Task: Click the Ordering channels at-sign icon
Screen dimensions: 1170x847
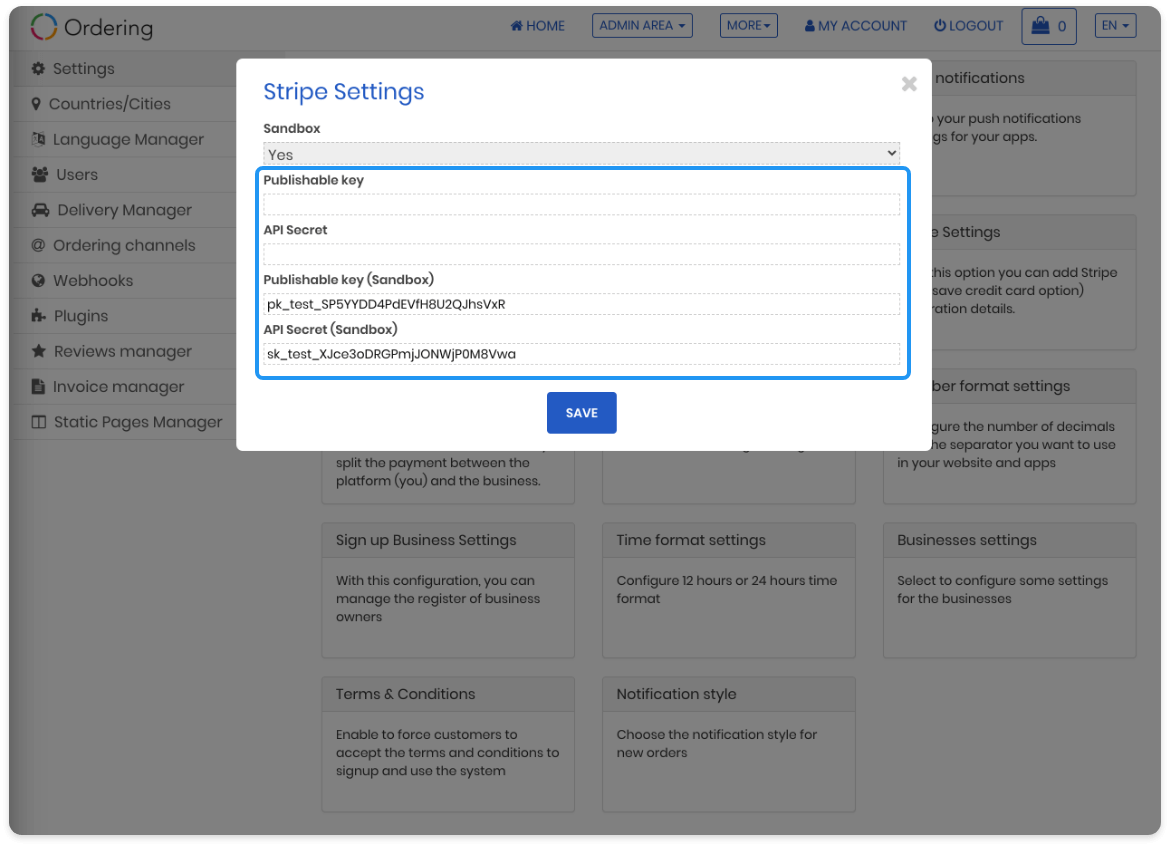Action: coord(38,245)
